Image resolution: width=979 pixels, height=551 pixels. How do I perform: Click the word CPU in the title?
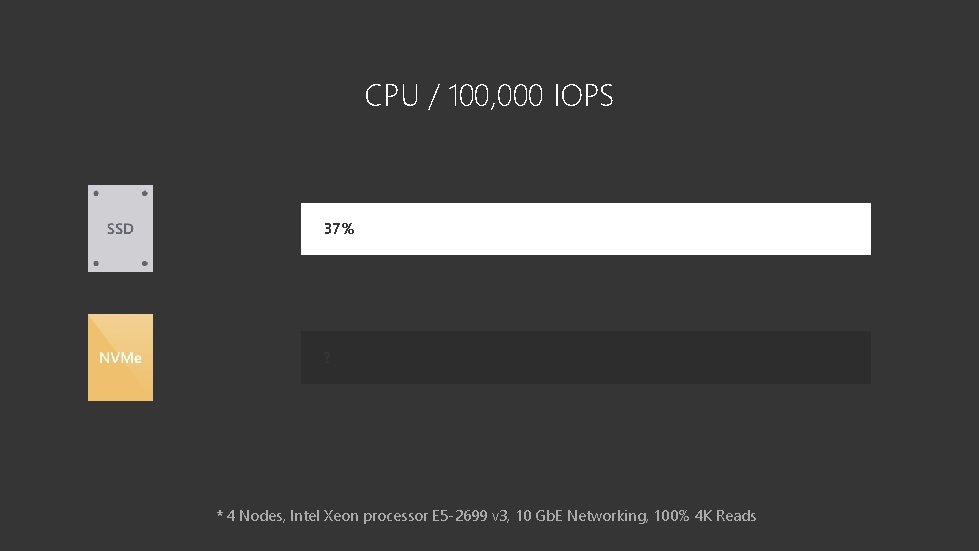coord(391,95)
